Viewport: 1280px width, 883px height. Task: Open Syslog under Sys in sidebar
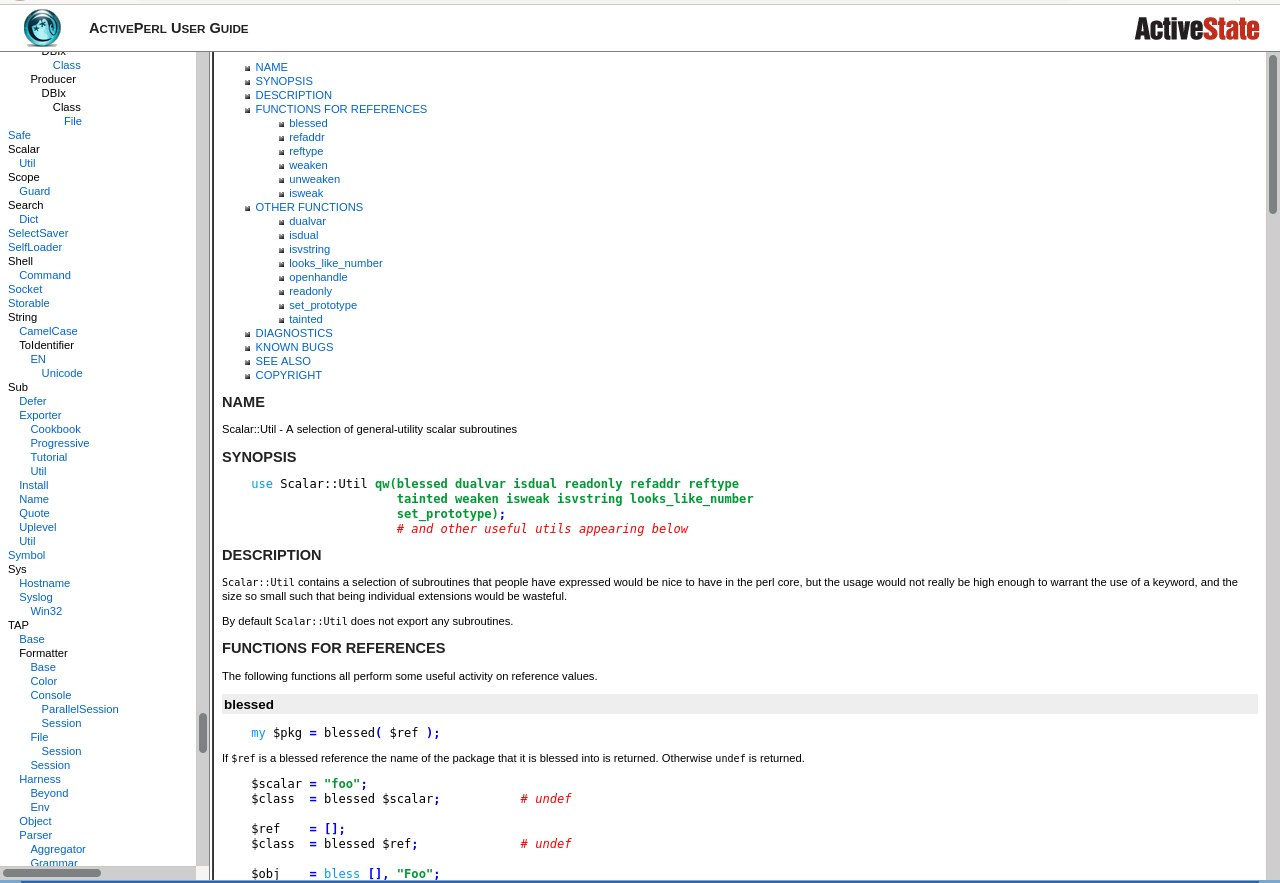point(35,597)
